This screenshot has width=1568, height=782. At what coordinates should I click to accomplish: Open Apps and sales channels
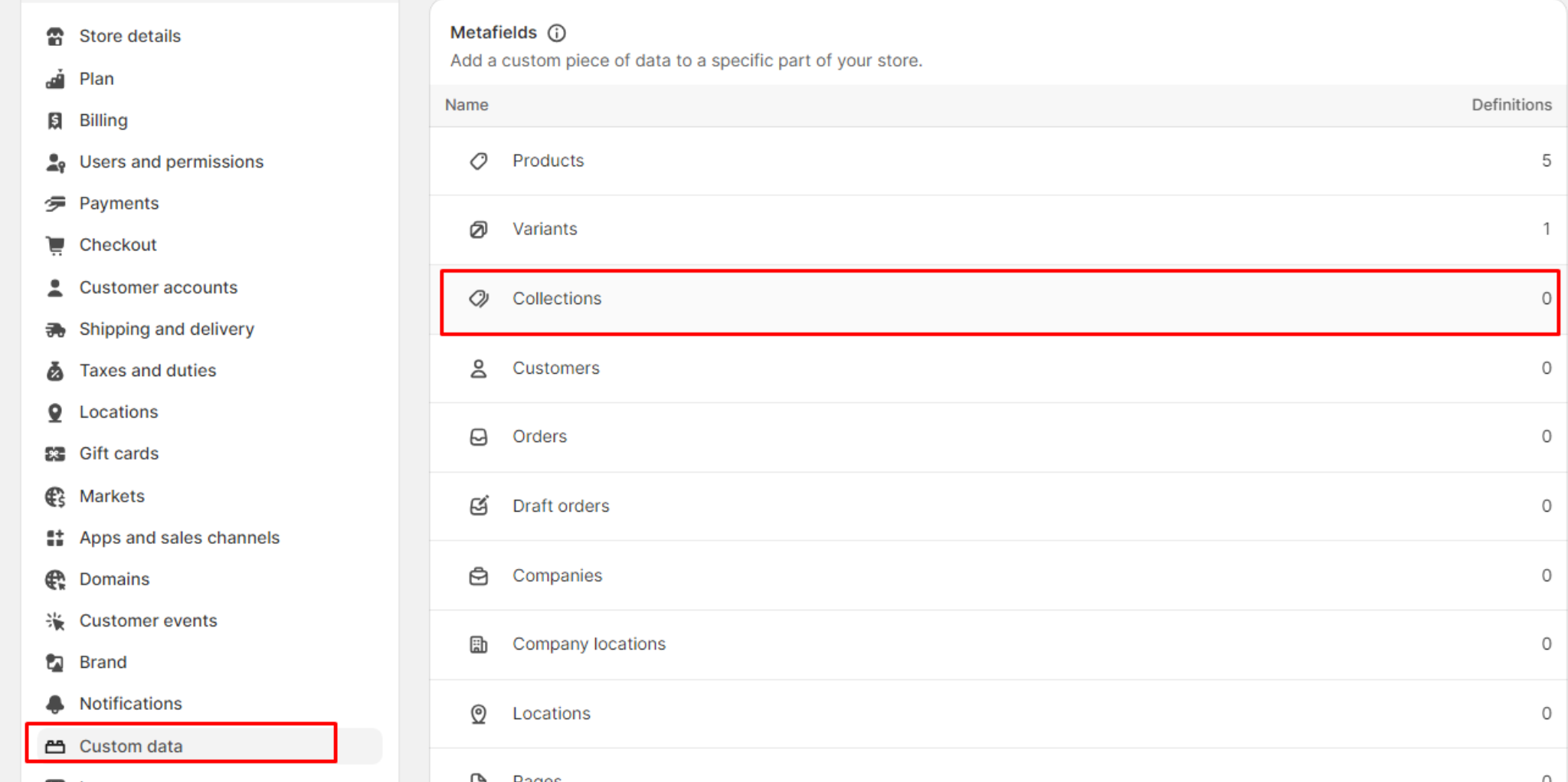179,538
